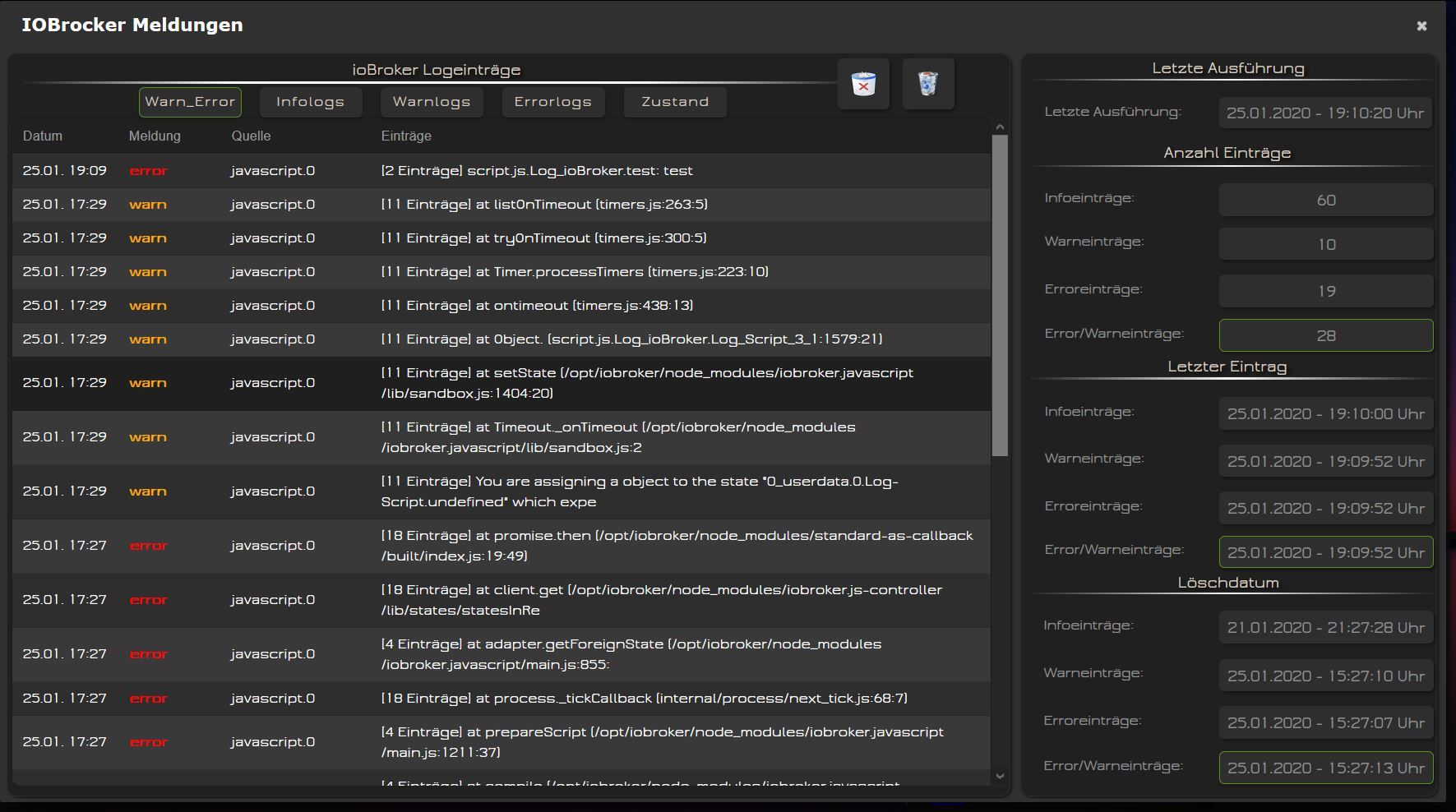Screen dimensions: 1456x812
Task: Select the Warnlogs tab
Action: pos(432,102)
